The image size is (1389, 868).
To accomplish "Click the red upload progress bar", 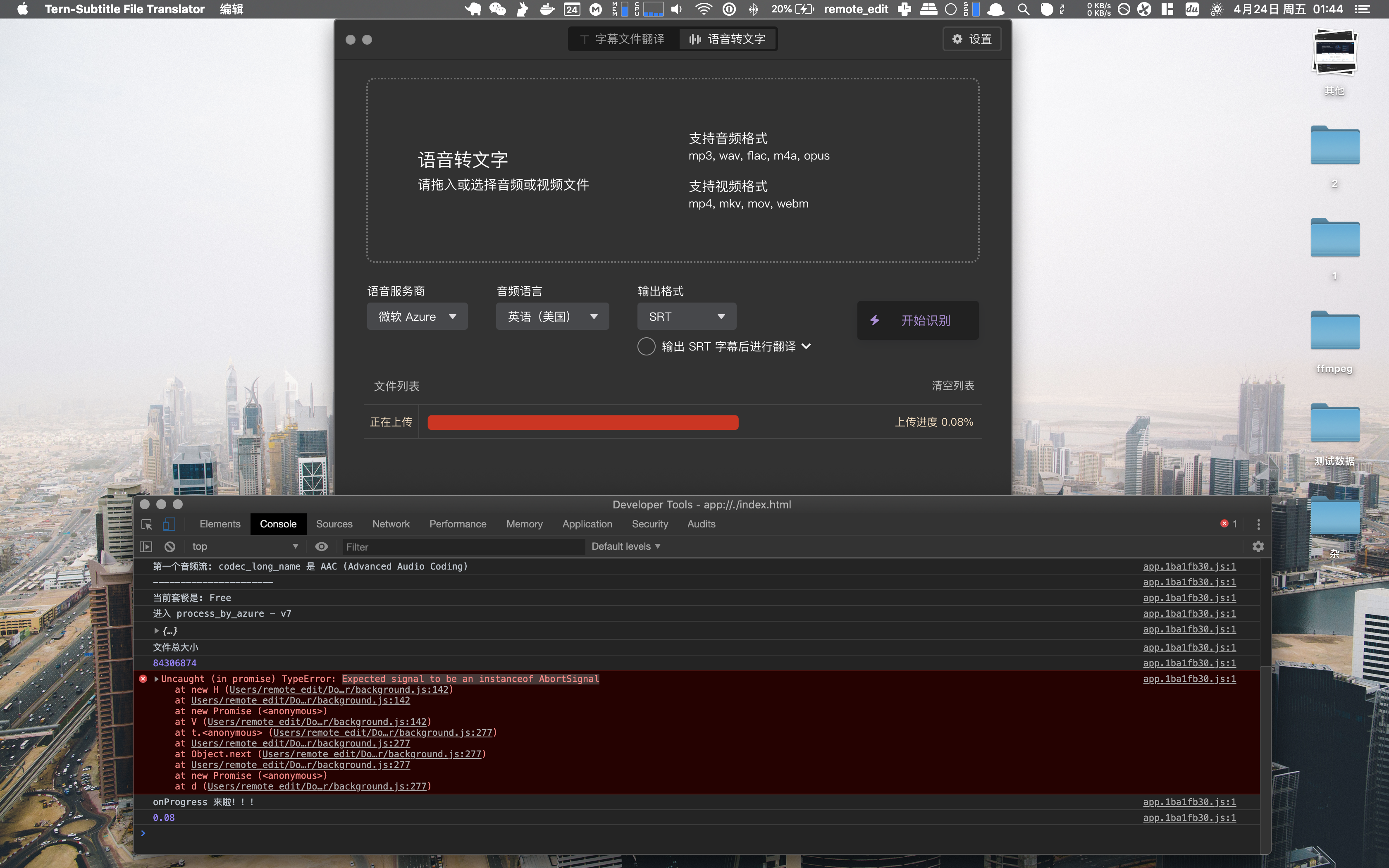I will [x=582, y=422].
